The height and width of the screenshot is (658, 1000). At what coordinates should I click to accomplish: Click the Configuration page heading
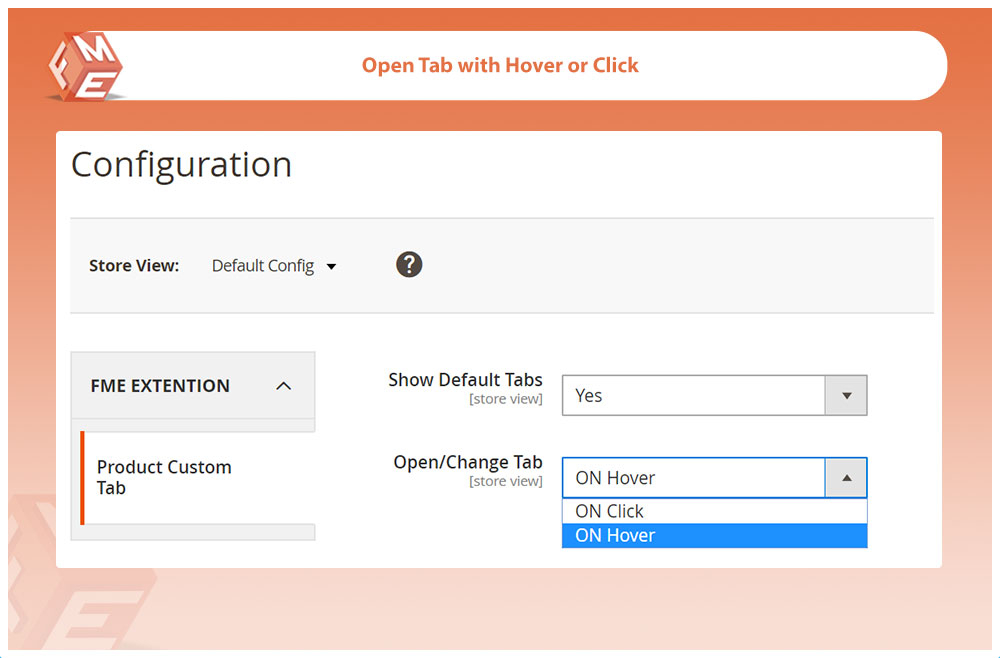(x=181, y=165)
